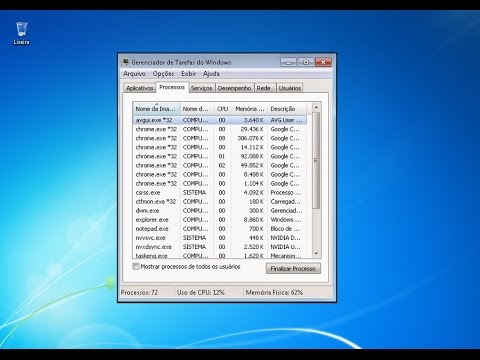Click the Memória Física: 62% status
Image resolution: width=480 pixels, height=360 pixels.
274,292
